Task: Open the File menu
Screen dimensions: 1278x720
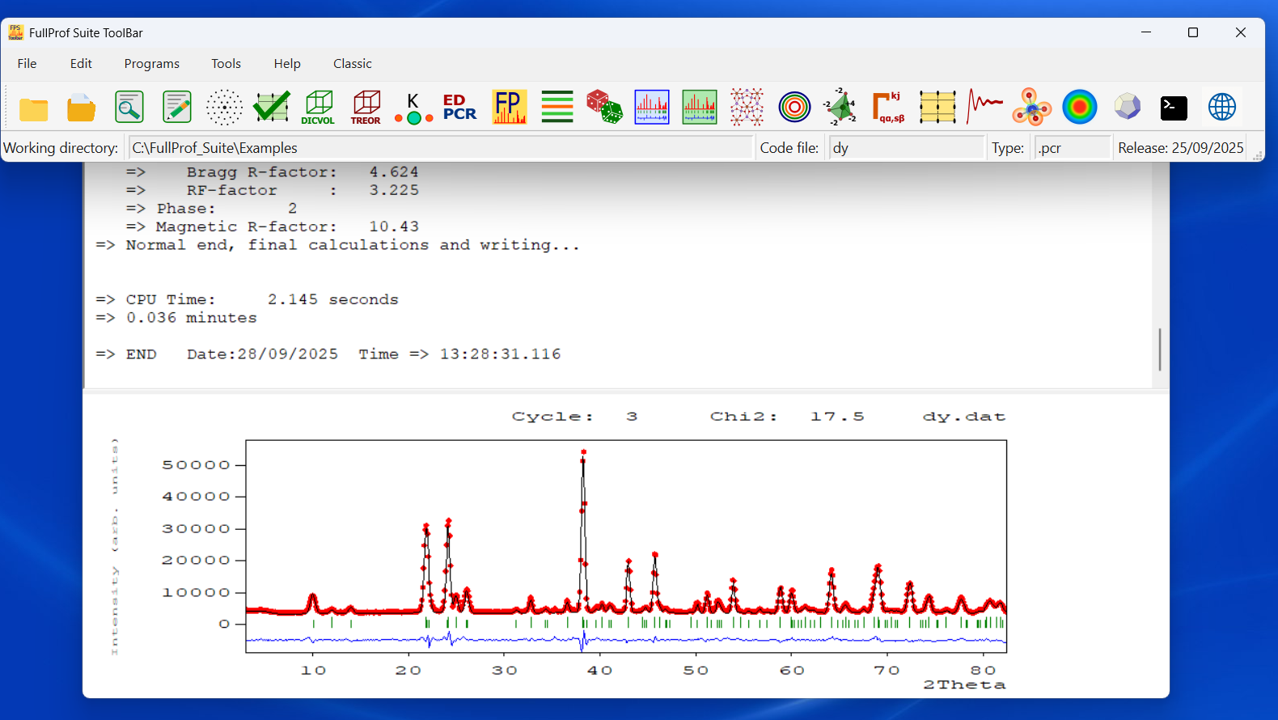Action: [27, 63]
